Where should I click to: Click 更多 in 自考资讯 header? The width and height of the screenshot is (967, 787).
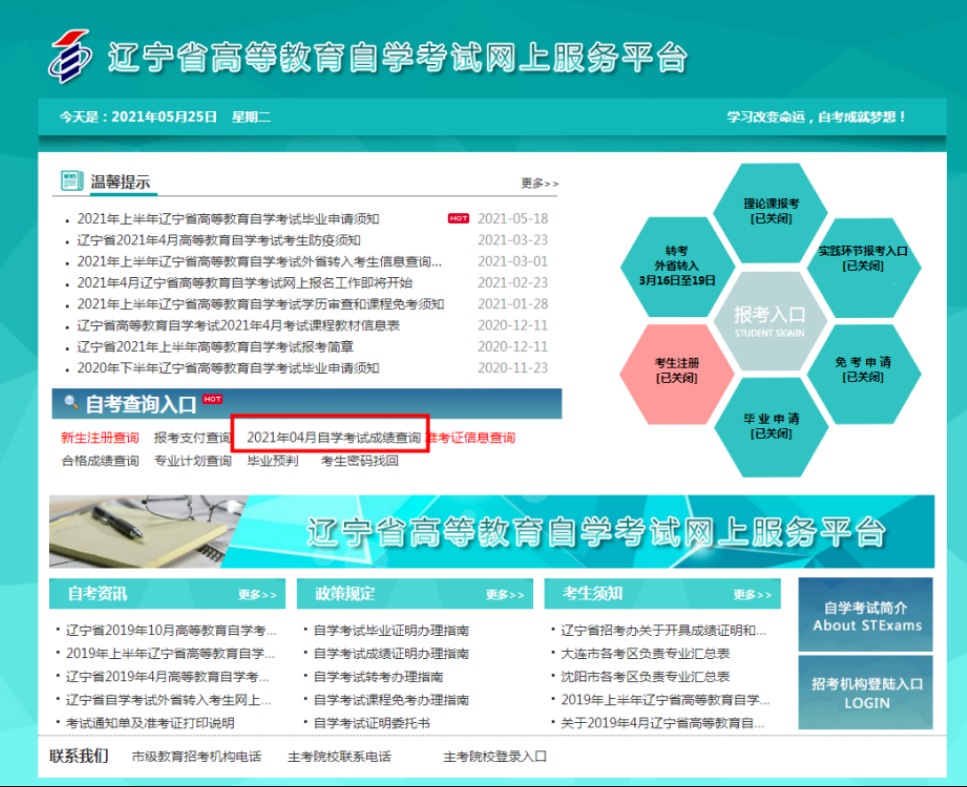(x=258, y=595)
